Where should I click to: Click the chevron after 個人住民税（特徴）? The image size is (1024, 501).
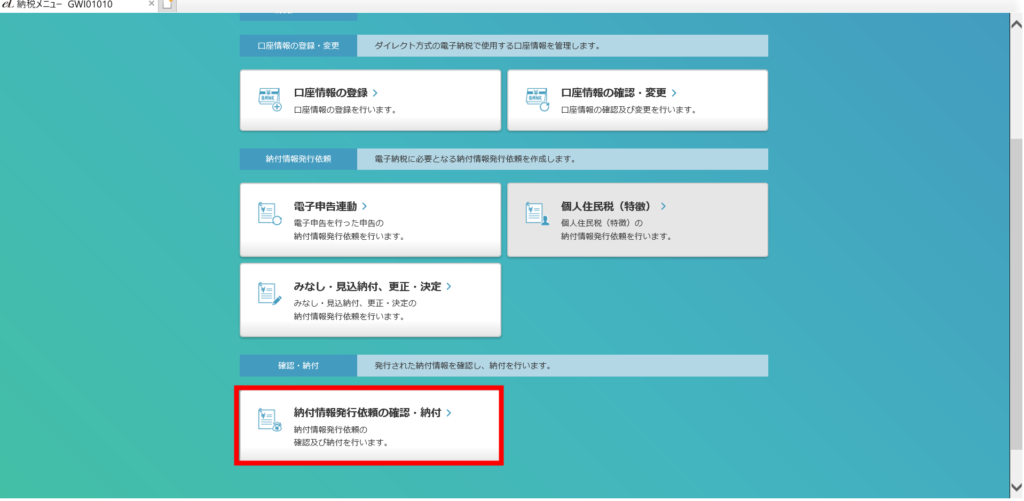[663, 206]
